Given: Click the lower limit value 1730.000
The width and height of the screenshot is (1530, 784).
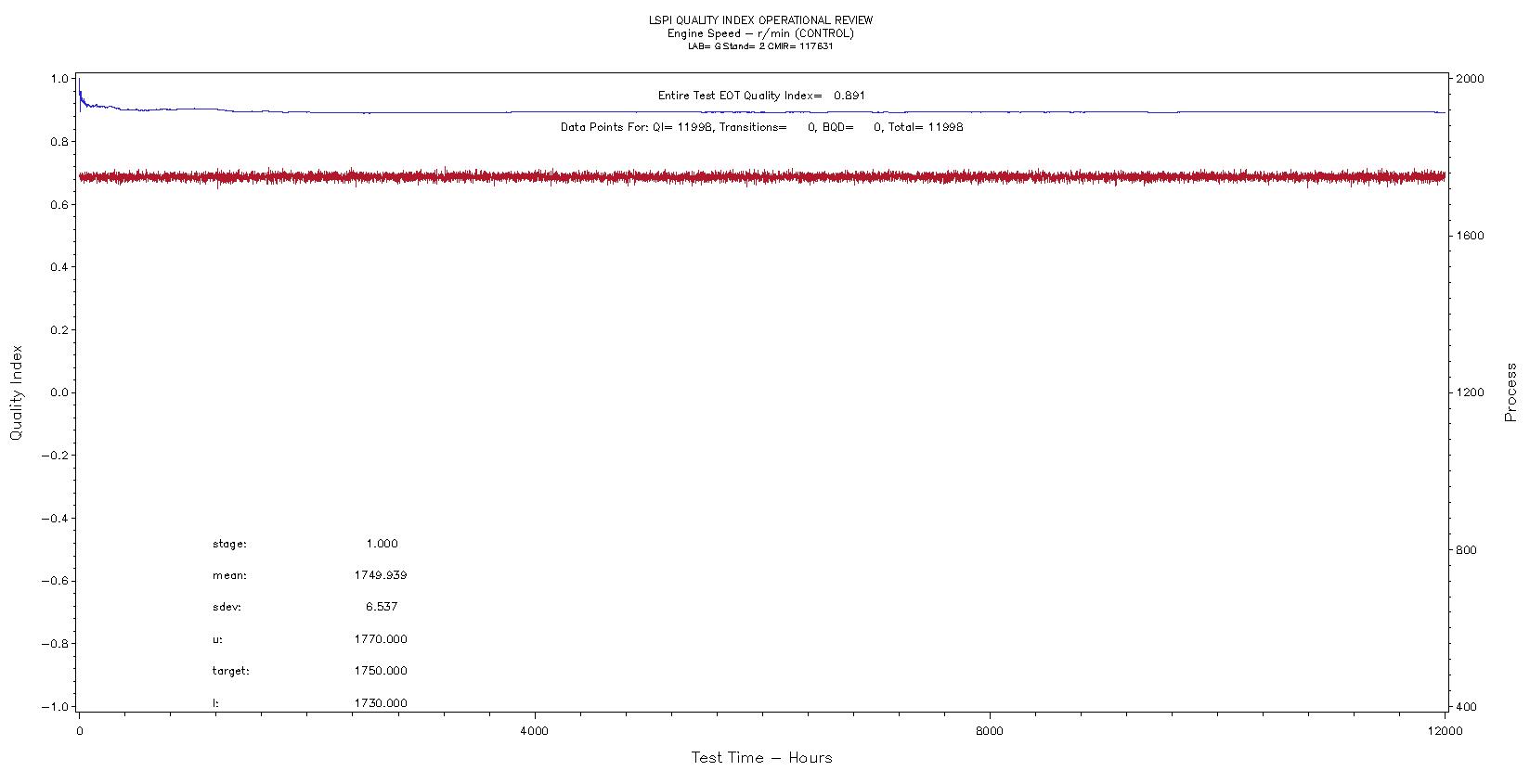Looking at the screenshot, I should click(381, 703).
